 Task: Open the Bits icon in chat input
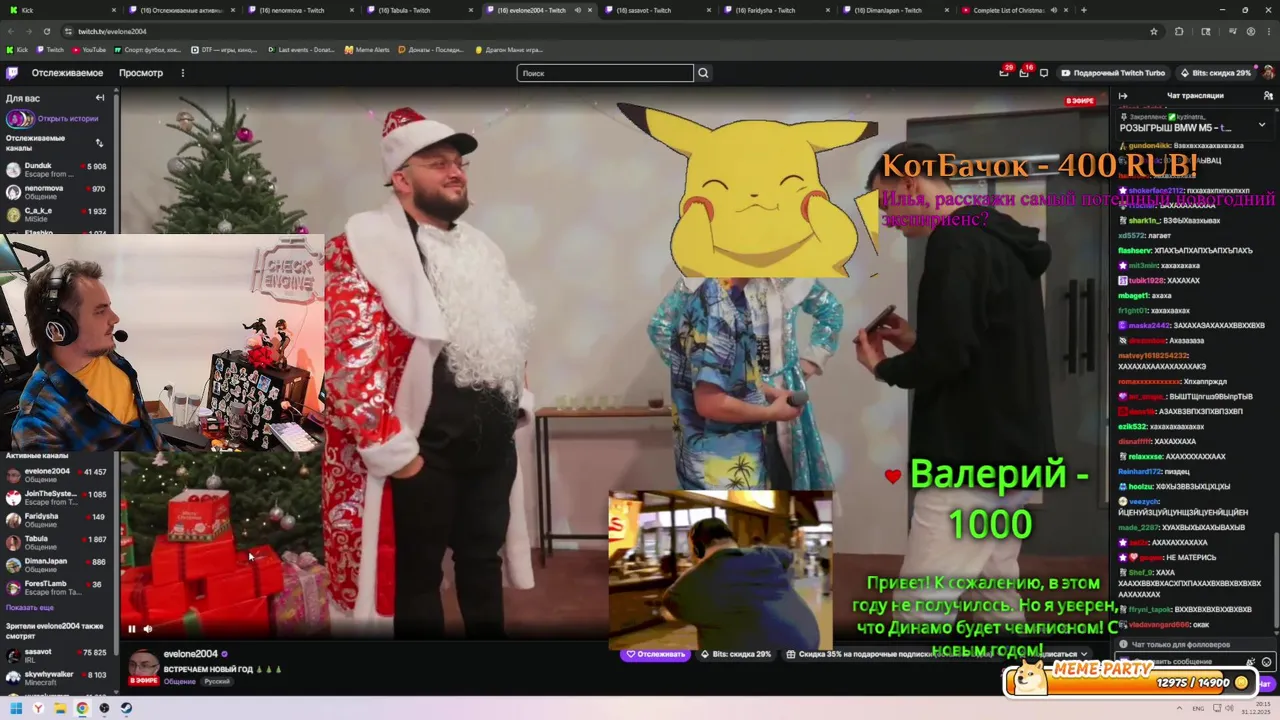1251,662
